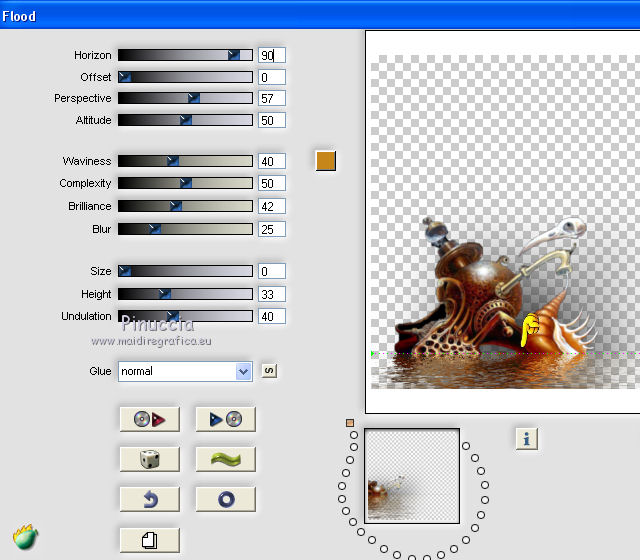Screen dimensions: 640x560
Task: Focus the Undulation value field showing 40
Action: pyautogui.click(x=272, y=316)
